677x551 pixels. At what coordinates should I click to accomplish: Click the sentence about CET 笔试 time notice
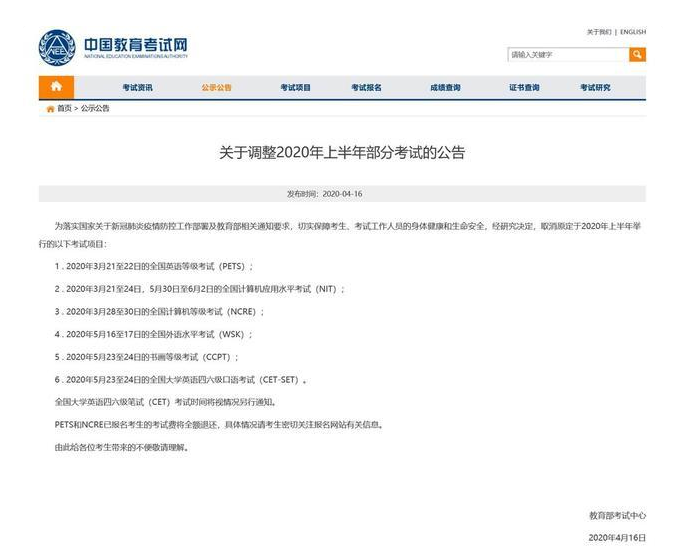[165, 402]
